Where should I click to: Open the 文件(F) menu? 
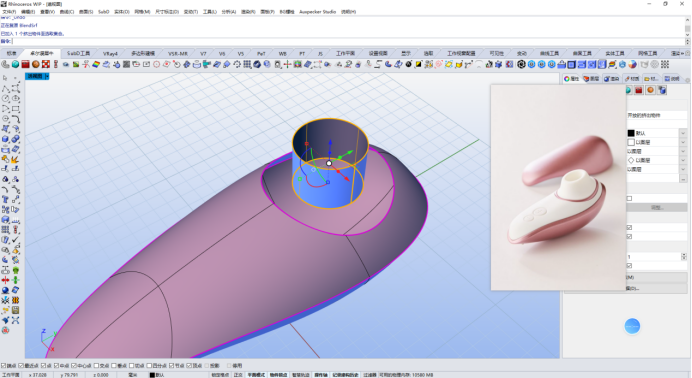click(9, 12)
